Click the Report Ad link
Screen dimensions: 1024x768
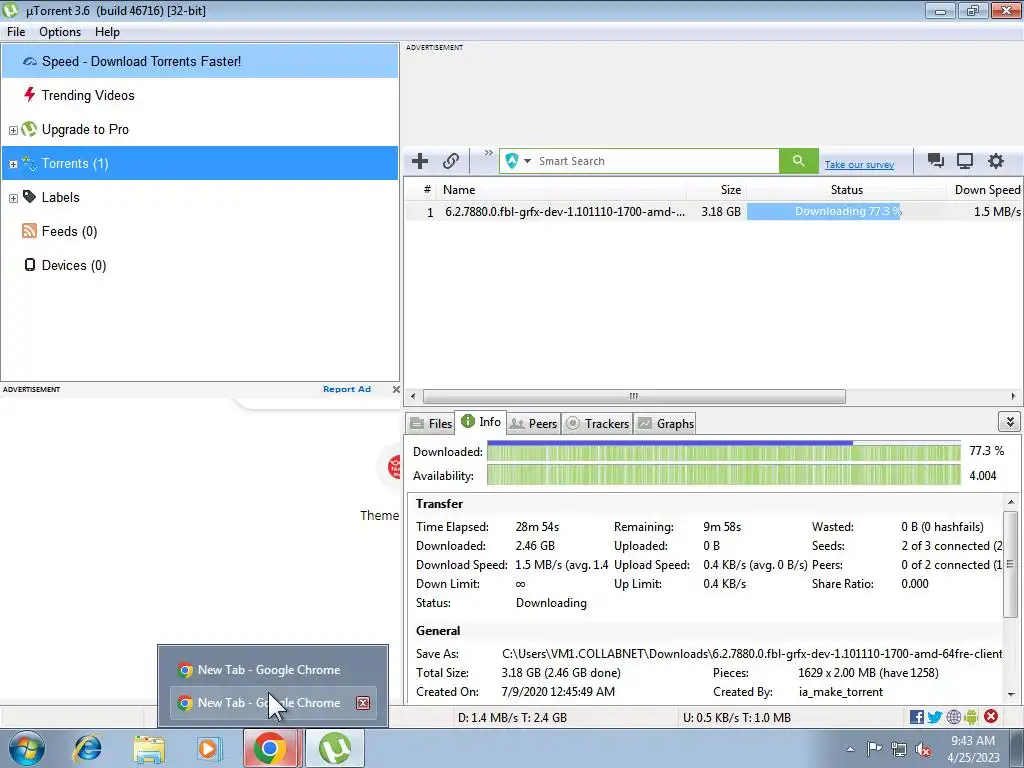pos(347,389)
